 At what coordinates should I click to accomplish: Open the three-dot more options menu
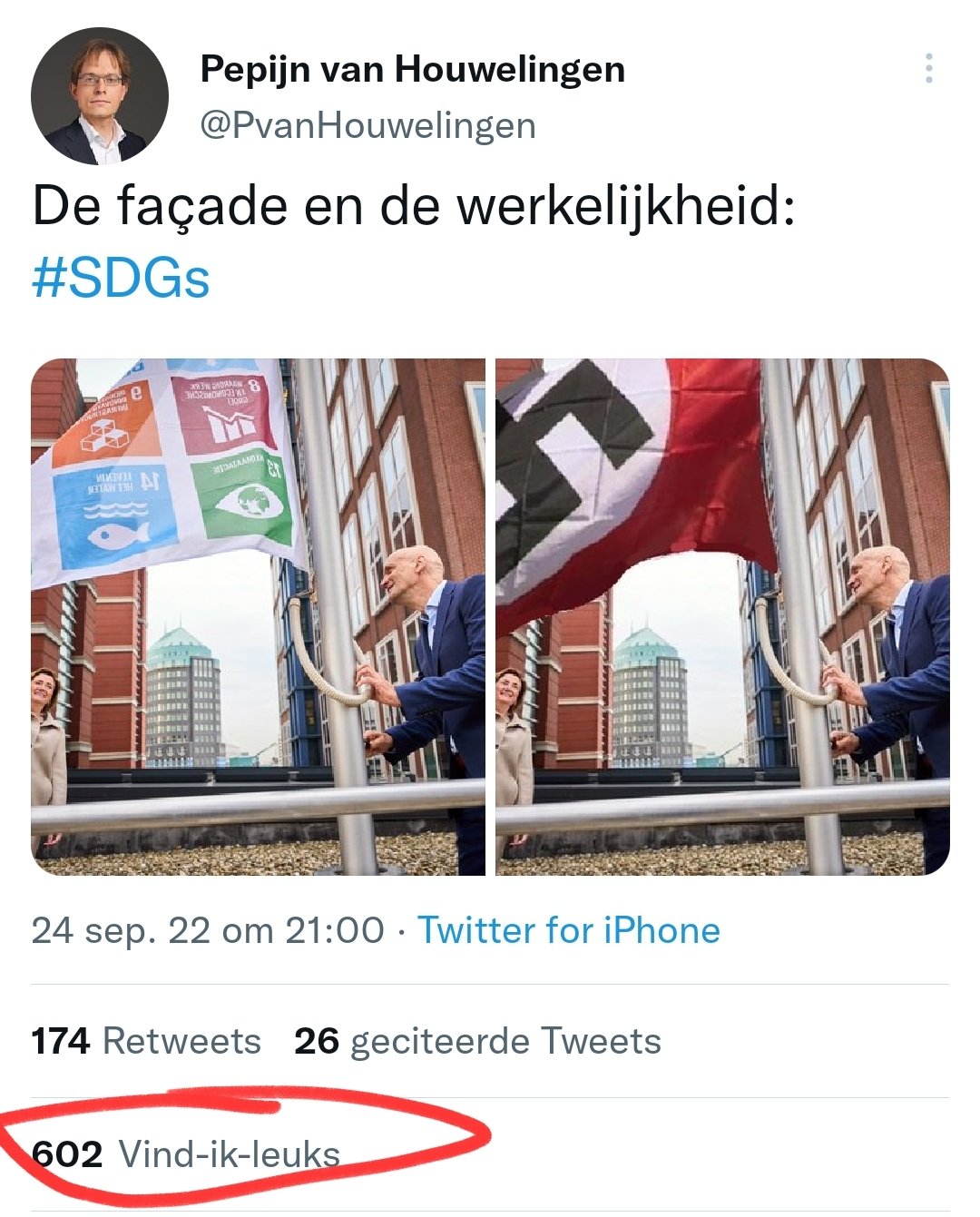[928, 69]
